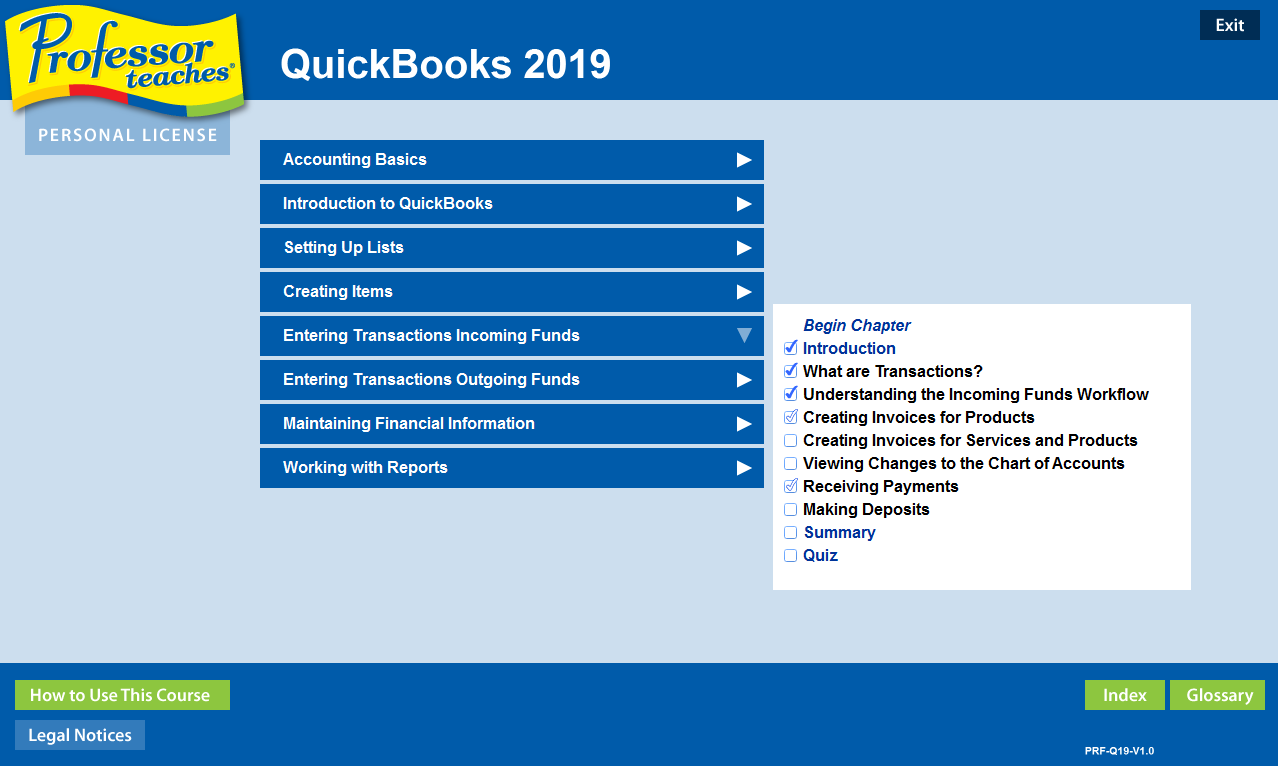Open Creating Invoices for Services and Products lesson

click(970, 440)
